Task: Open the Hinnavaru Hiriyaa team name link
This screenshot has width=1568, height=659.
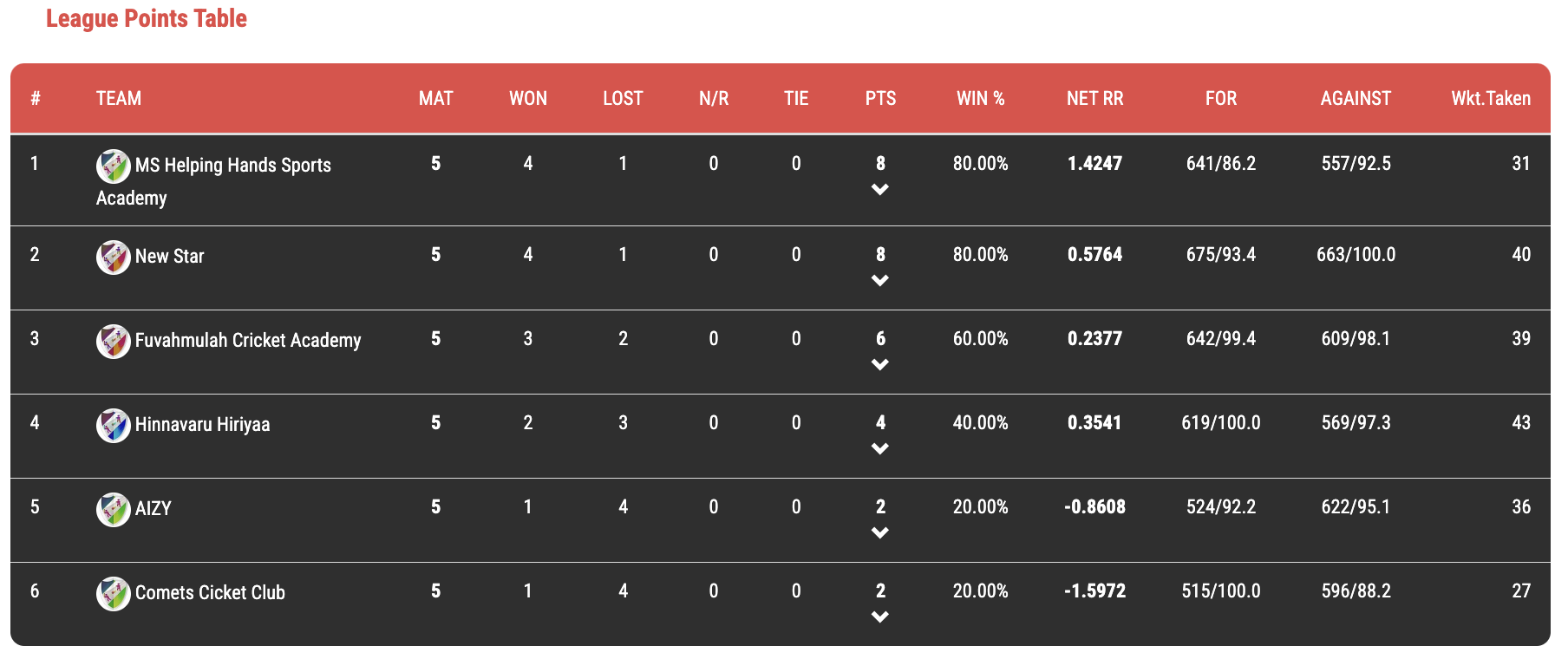Action: click(x=203, y=425)
